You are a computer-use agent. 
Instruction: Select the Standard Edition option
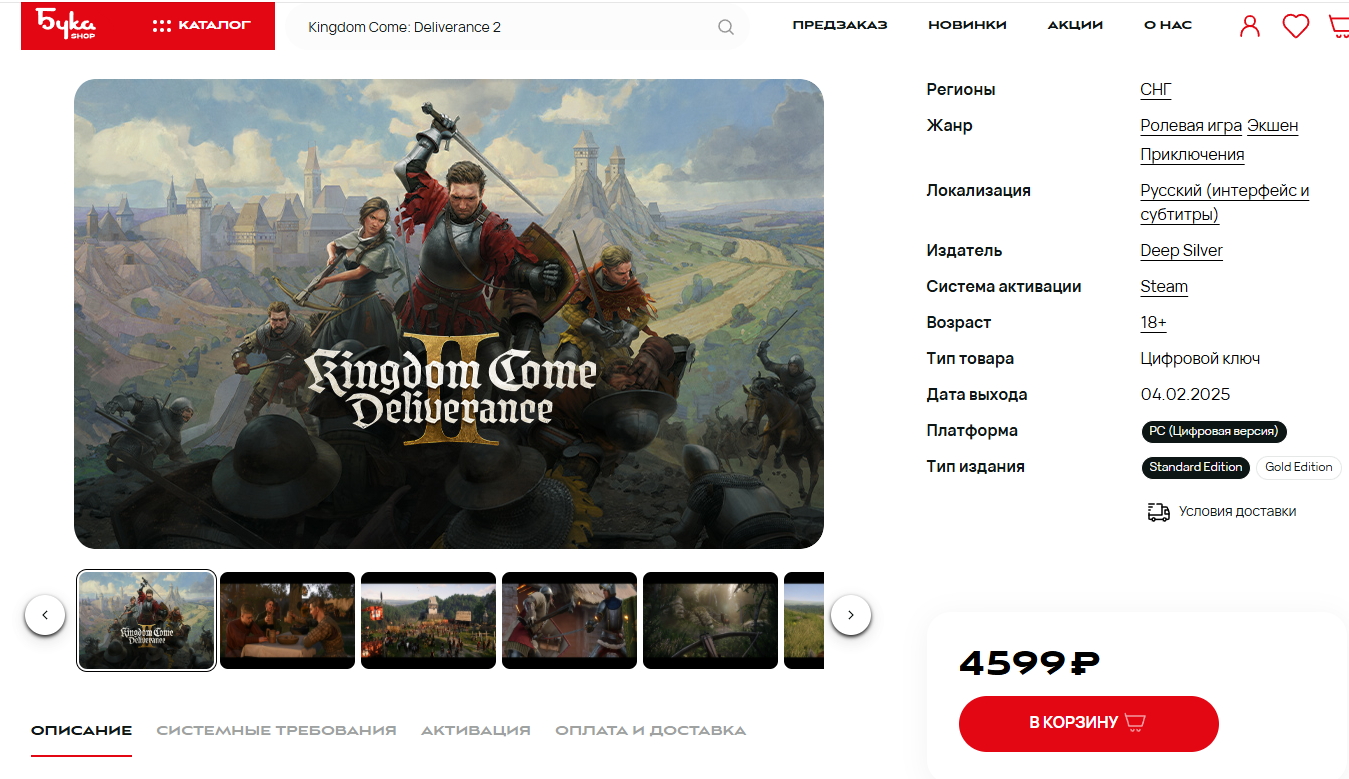pos(1195,467)
